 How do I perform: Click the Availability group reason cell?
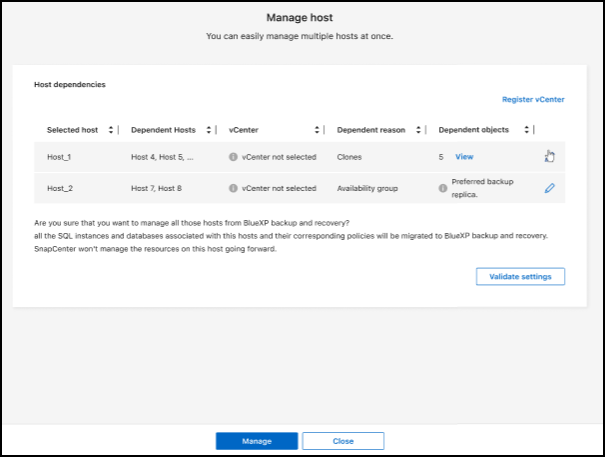point(369,188)
